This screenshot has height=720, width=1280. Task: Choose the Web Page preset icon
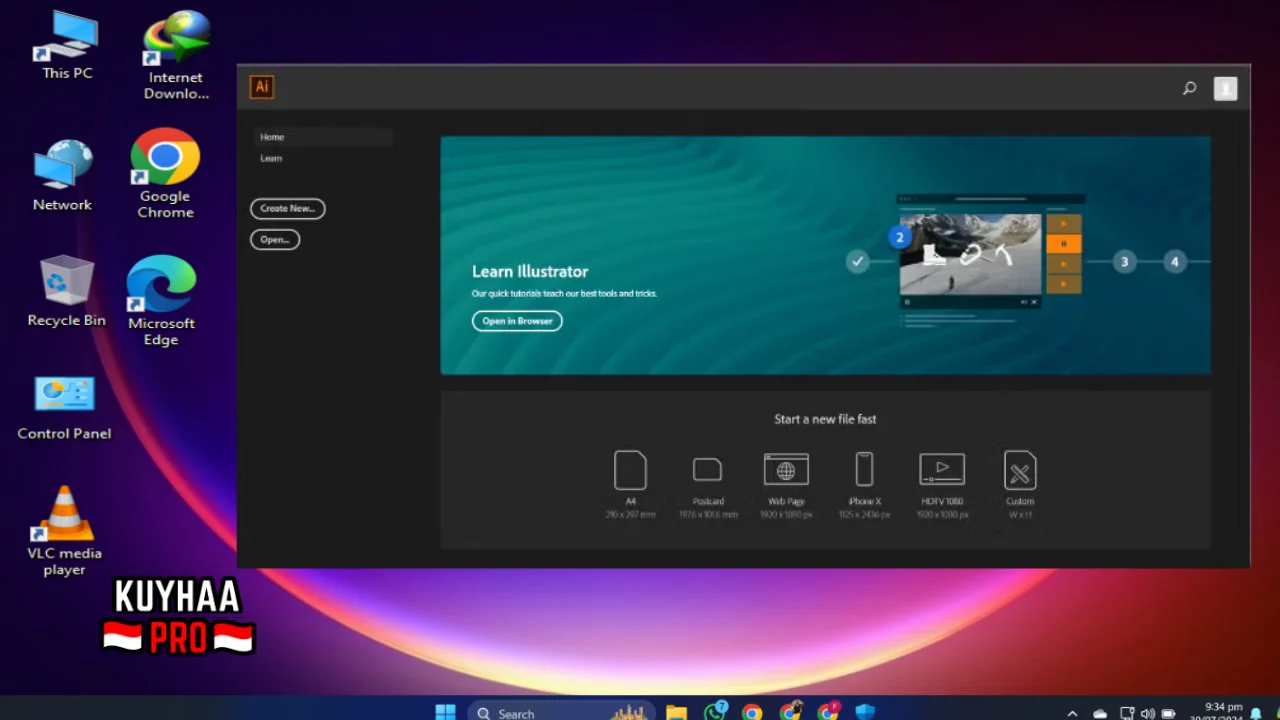tap(786, 469)
